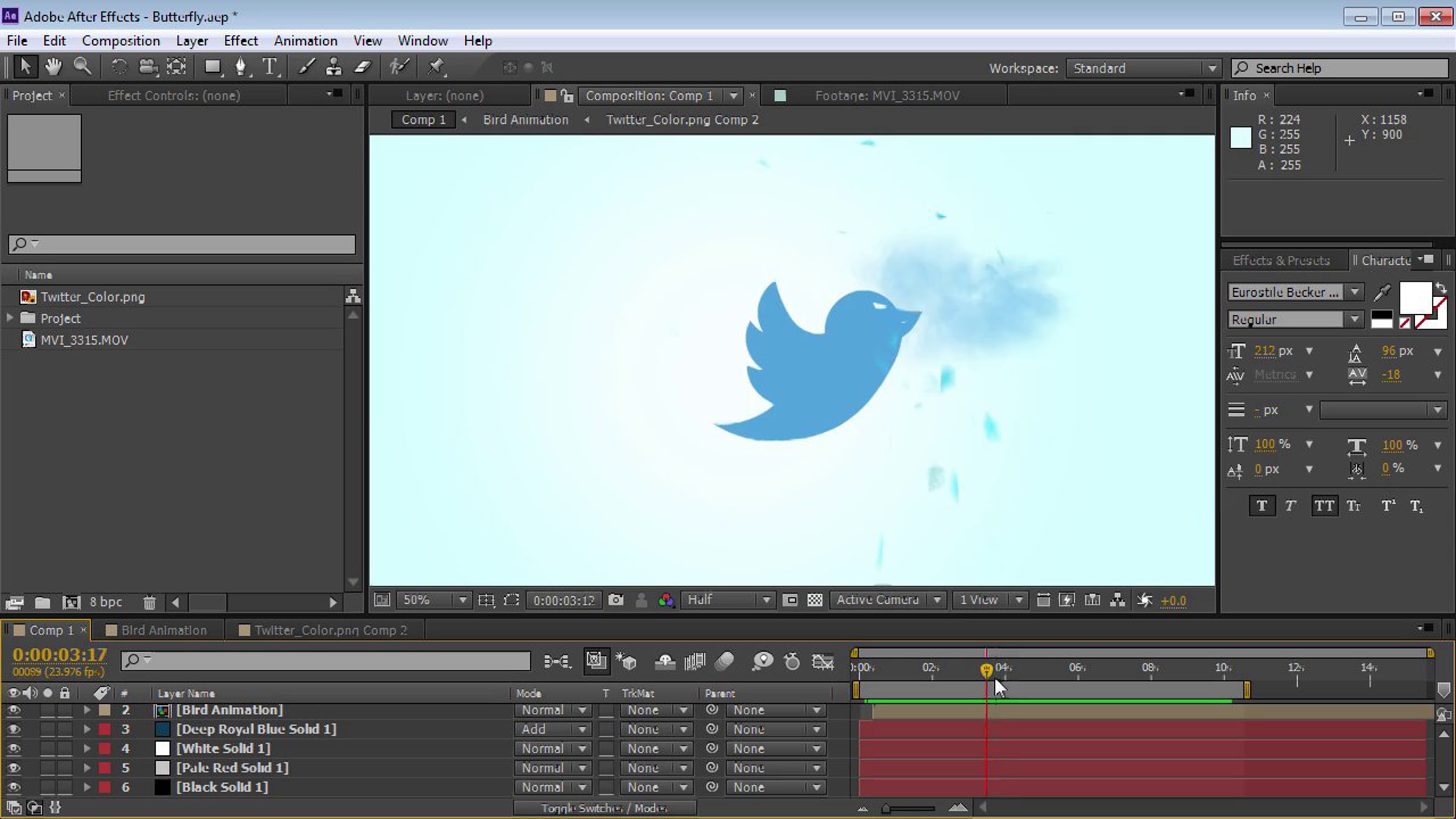Select the Clone Stamp tool
Viewport: 1456px width, 819px height.
point(334,67)
